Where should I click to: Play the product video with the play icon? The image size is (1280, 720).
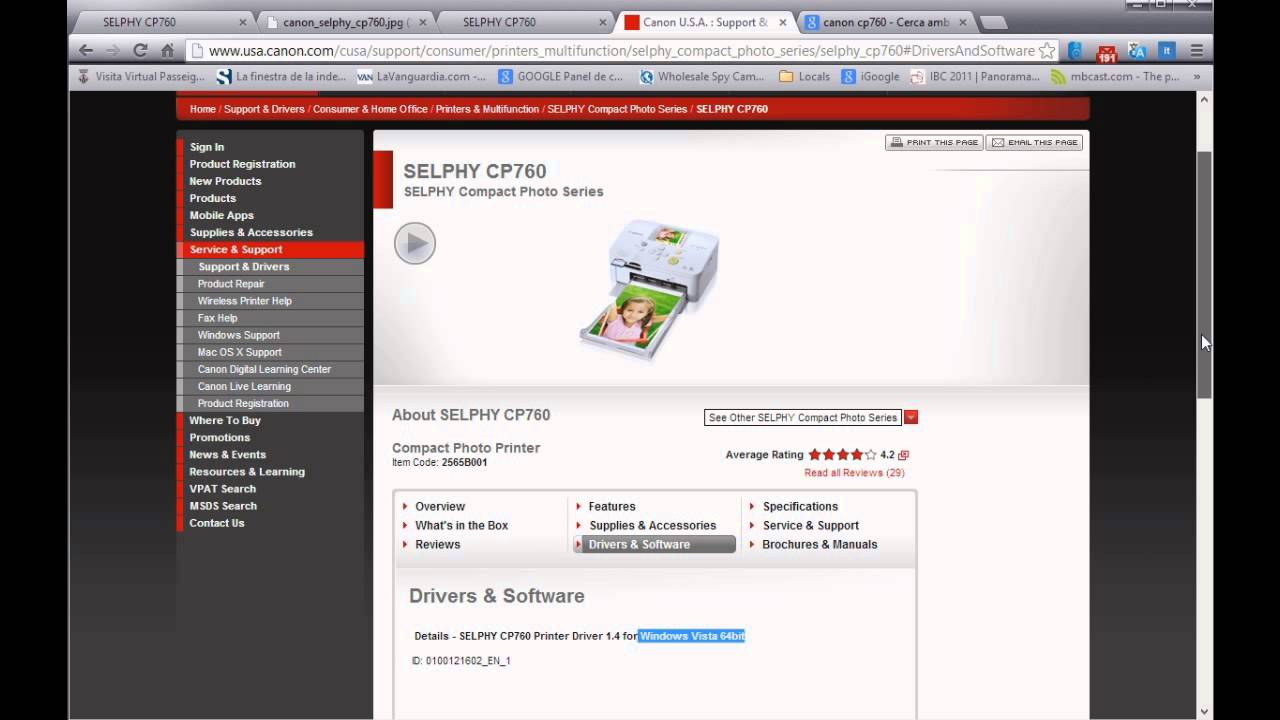415,243
